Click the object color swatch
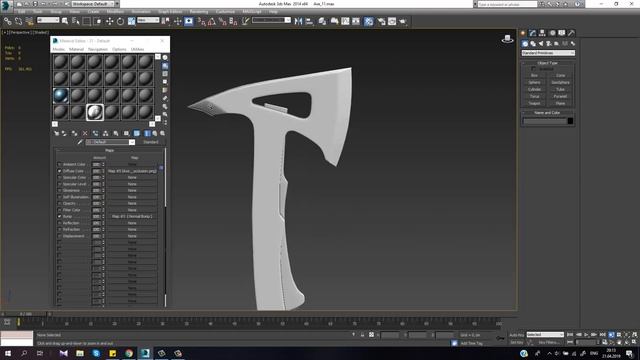This screenshot has height=360, width=640. (570, 121)
